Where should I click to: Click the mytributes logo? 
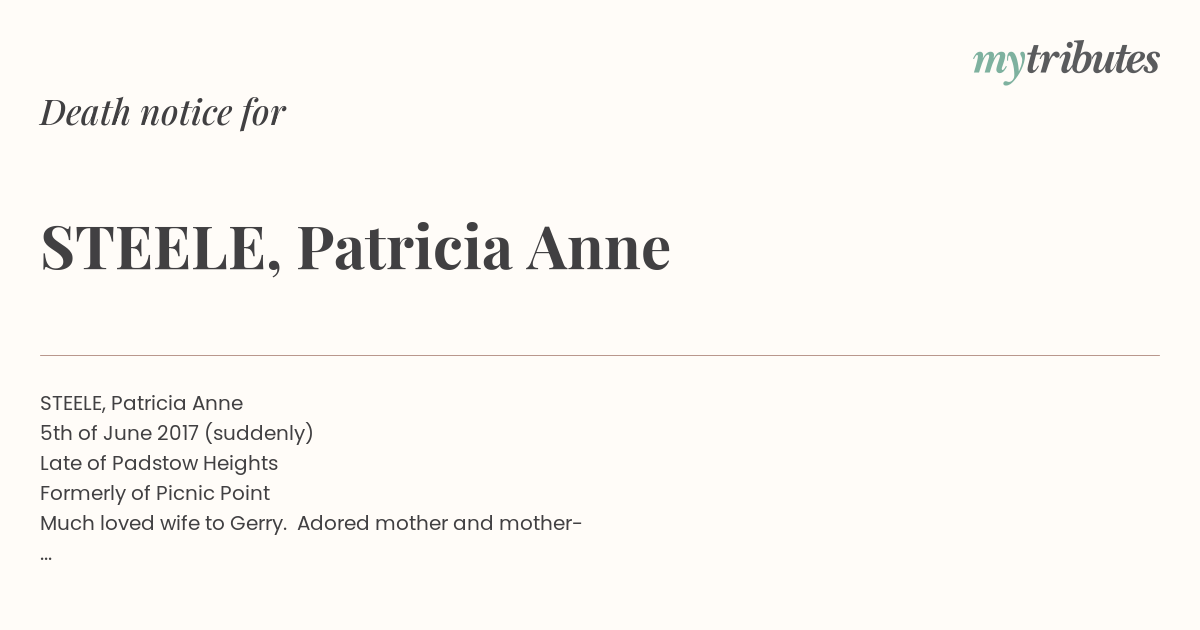(x=1066, y=61)
